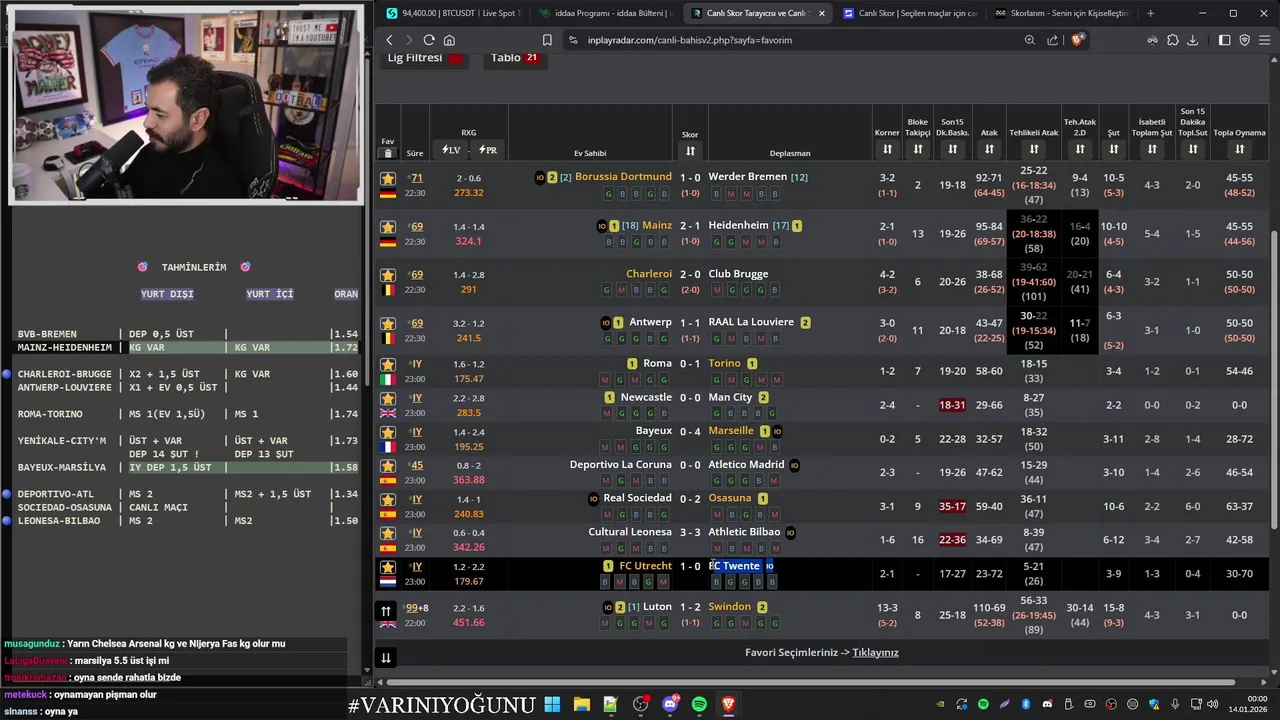Screen dimensions: 1280x720
Task: Open the browser downloads icon
Action: point(1192,40)
